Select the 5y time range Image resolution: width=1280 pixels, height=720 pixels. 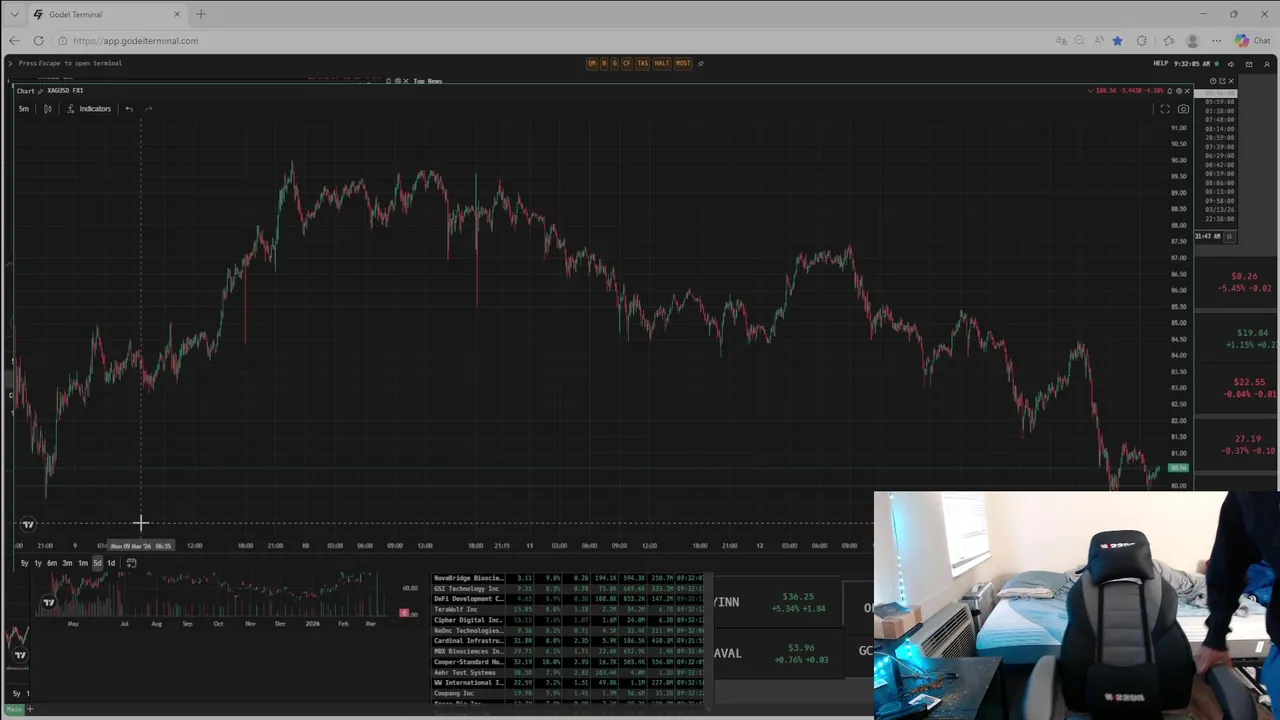(24, 563)
